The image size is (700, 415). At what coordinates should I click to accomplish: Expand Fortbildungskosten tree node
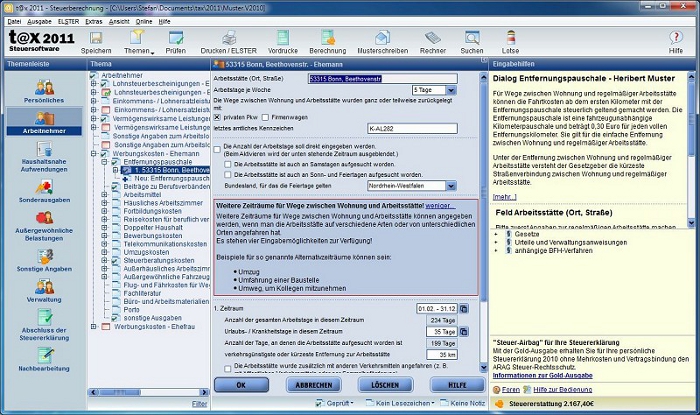tap(104, 211)
